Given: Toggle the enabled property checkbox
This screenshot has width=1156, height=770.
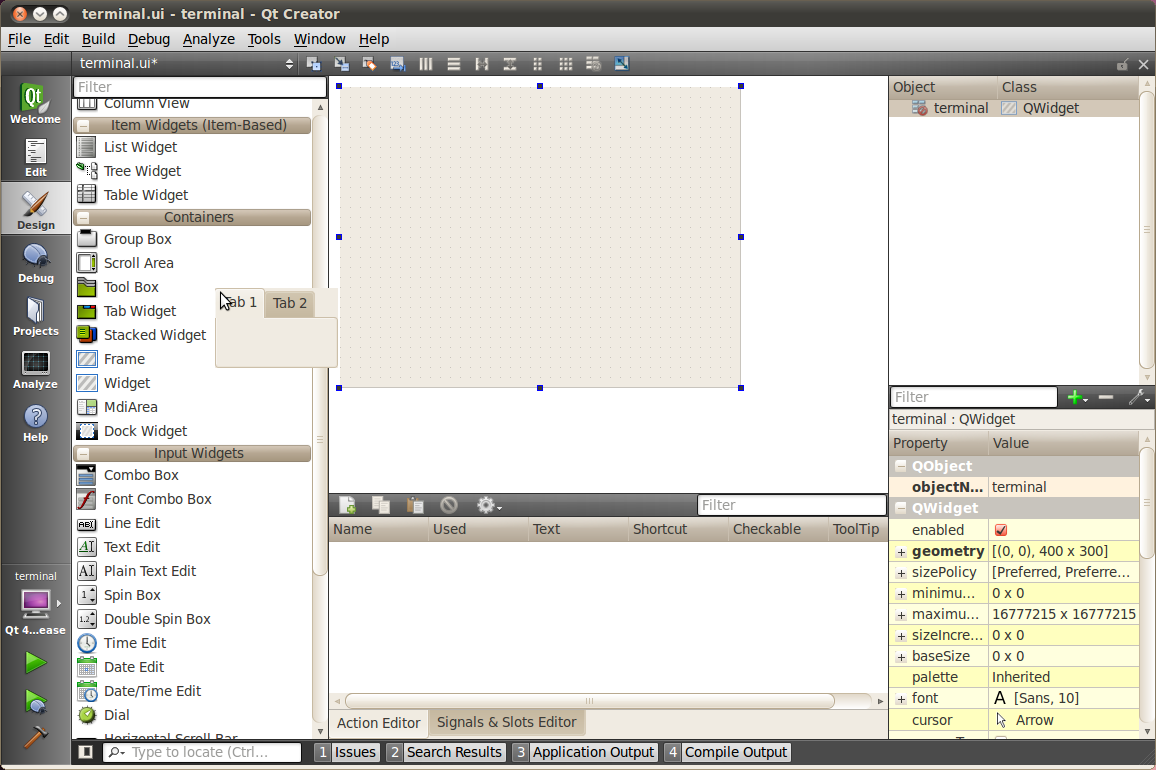Looking at the screenshot, I should [1001, 530].
